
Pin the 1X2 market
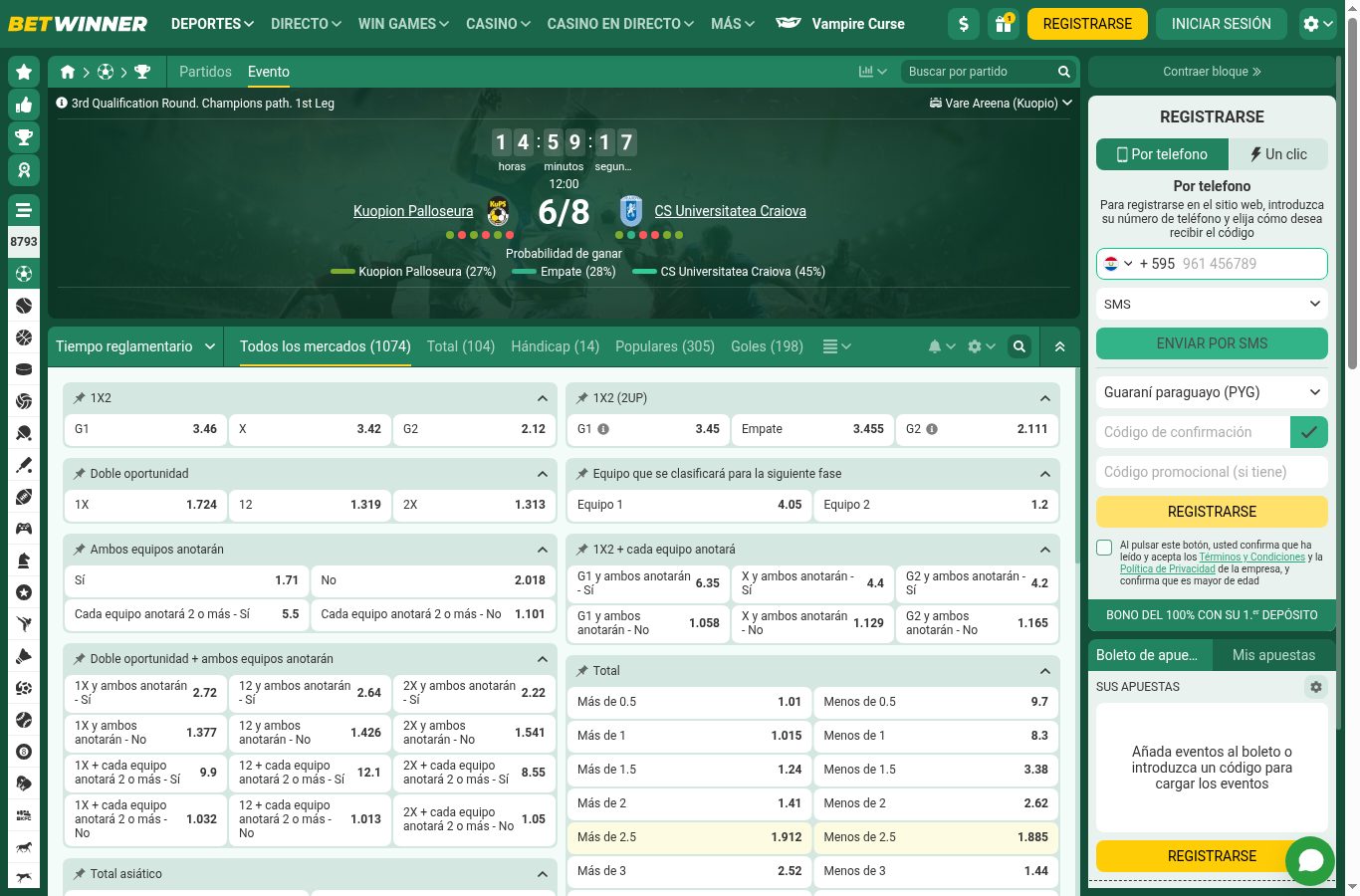(80, 398)
